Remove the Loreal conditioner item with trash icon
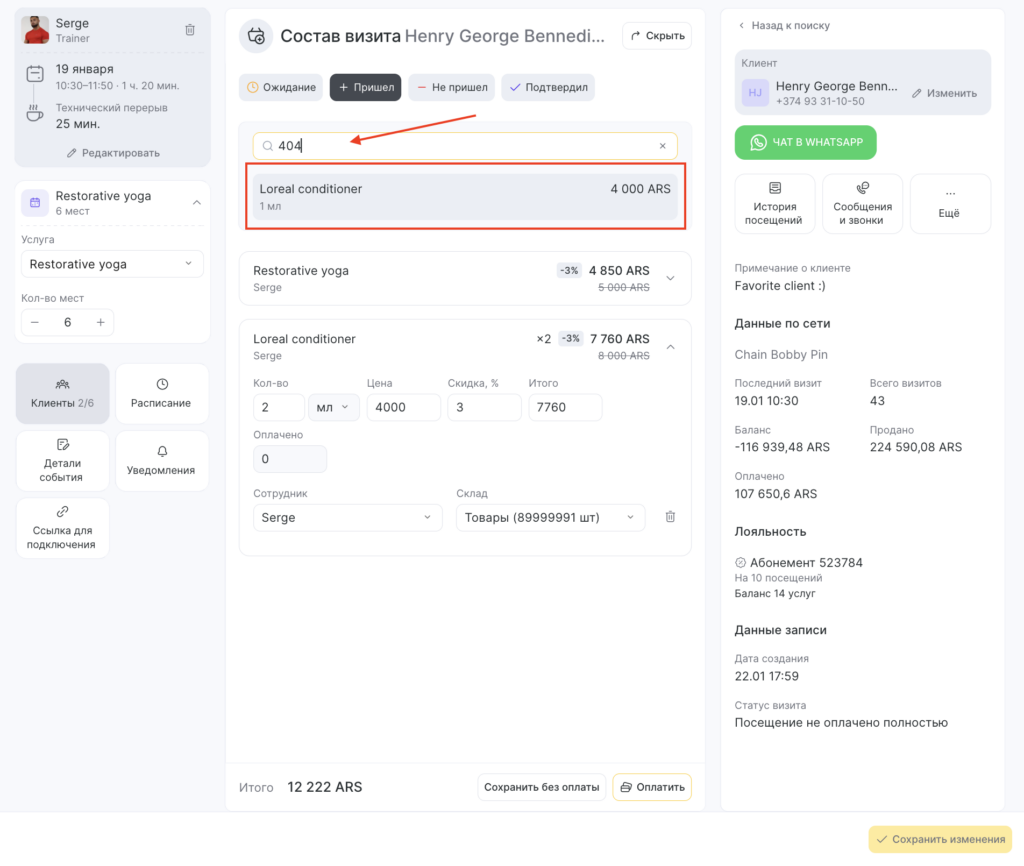 click(x=670, y=517)
